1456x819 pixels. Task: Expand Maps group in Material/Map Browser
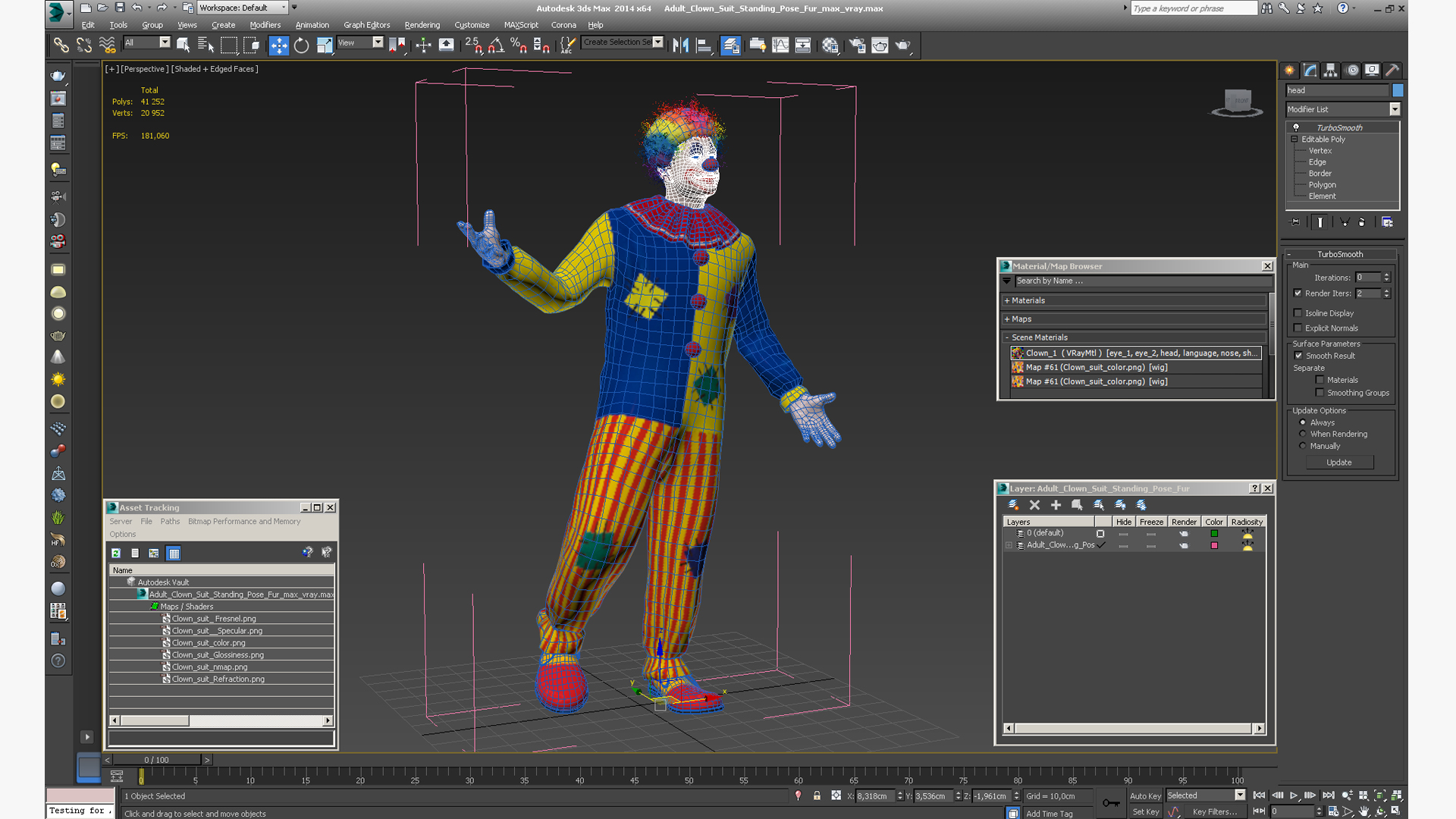(x=1006, y=318)
